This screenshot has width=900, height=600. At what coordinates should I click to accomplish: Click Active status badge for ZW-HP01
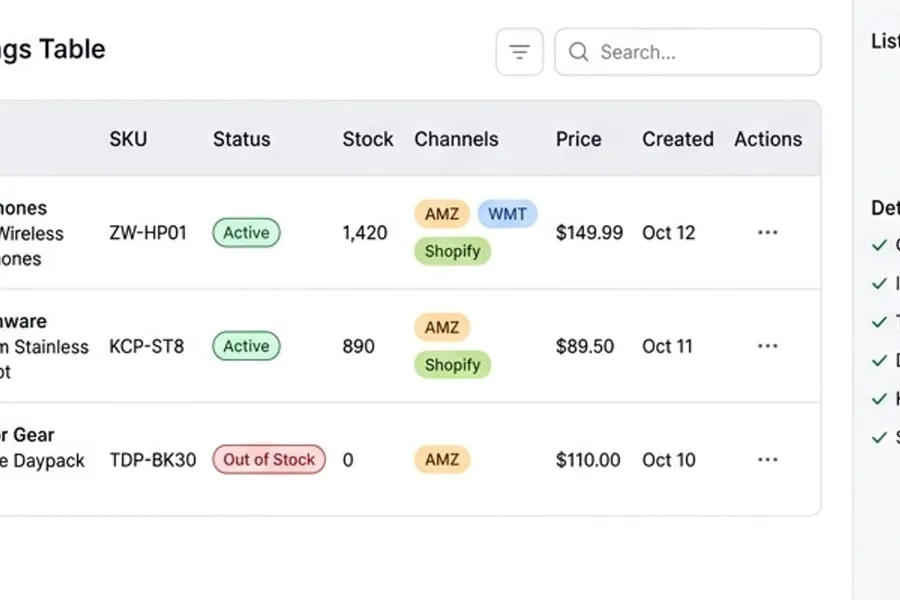246,233
